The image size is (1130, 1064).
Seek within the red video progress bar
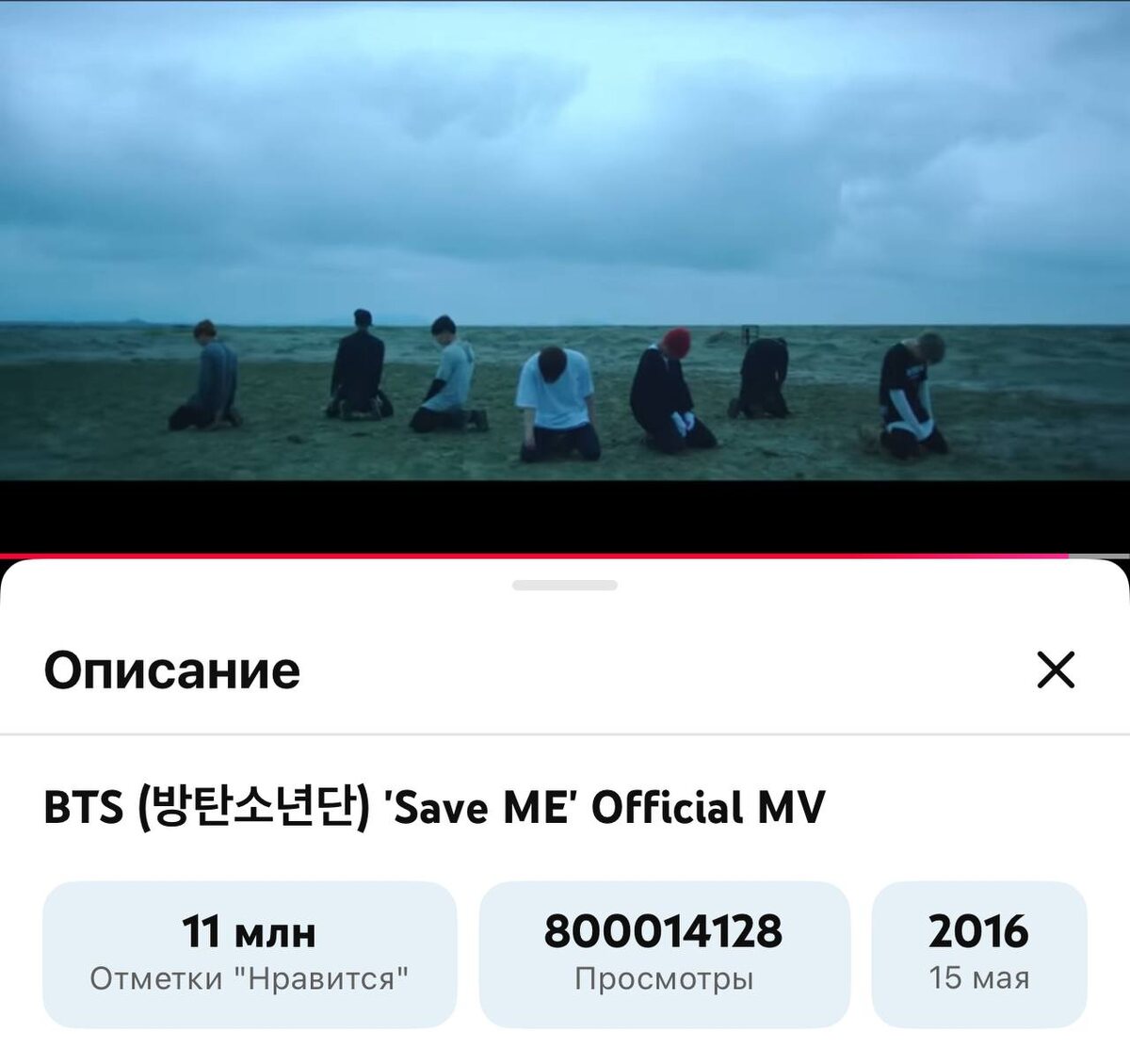(x=534, y=556)
